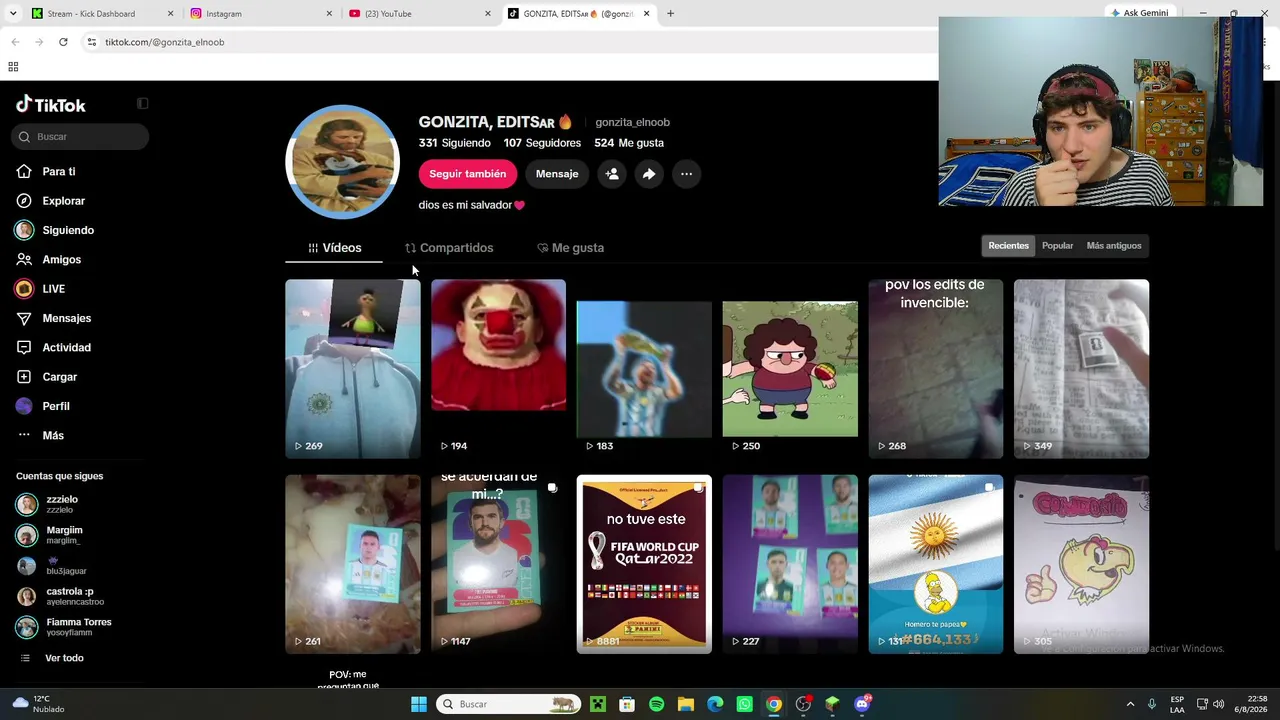Viewport: 1280px width, 720px height.
Task: Sort videos by Recientes
Action: pos(1008,246)
